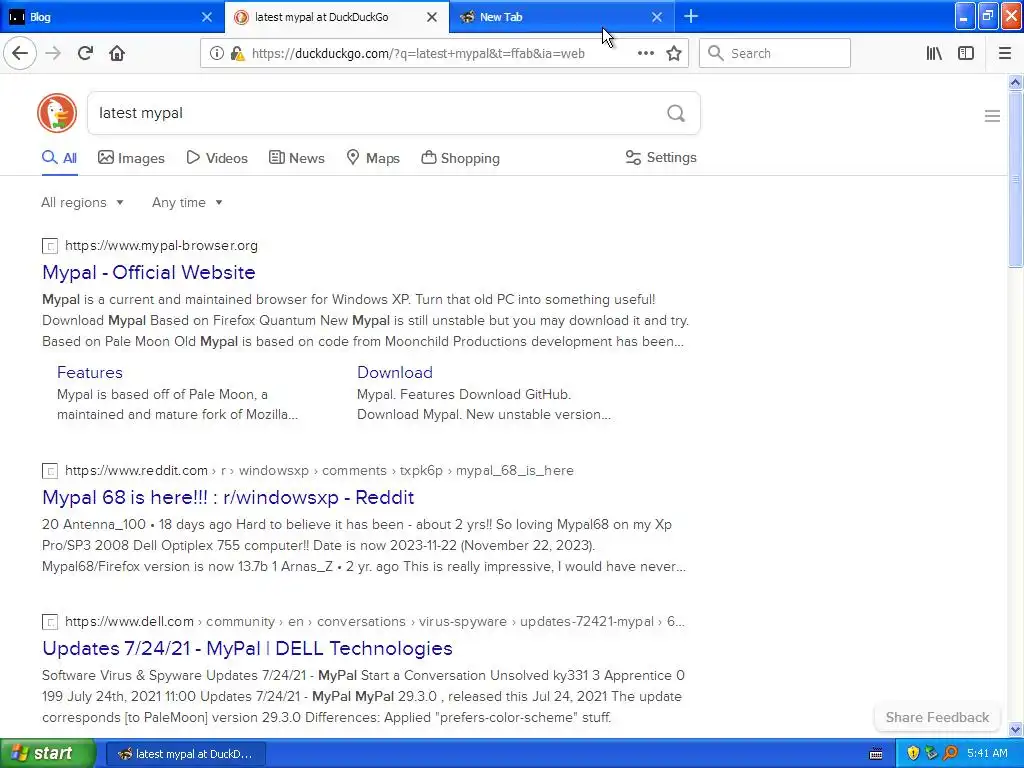1024x768 pixels.
Task: Open the Windows start menu
Action: 48,753
